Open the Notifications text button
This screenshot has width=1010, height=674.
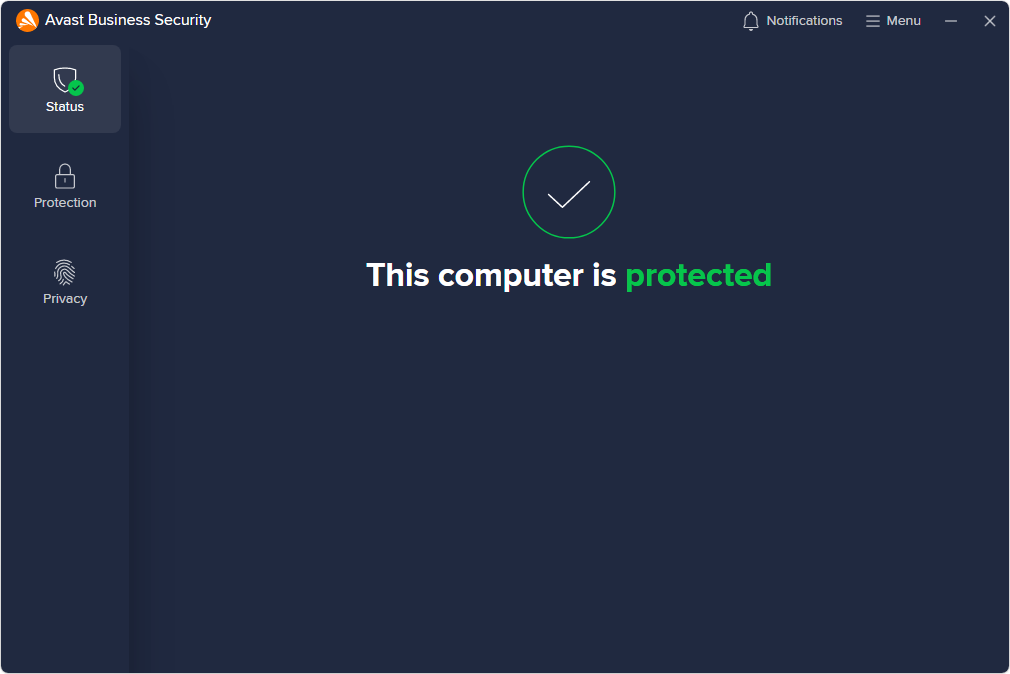(x=805, y=21)
